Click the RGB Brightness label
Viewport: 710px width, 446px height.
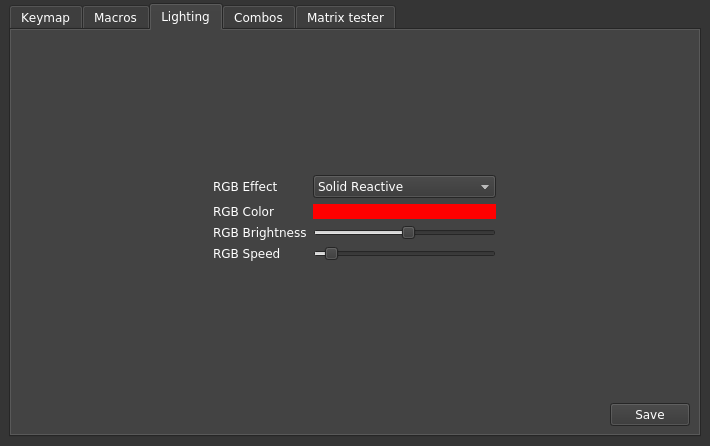(259, 232)
